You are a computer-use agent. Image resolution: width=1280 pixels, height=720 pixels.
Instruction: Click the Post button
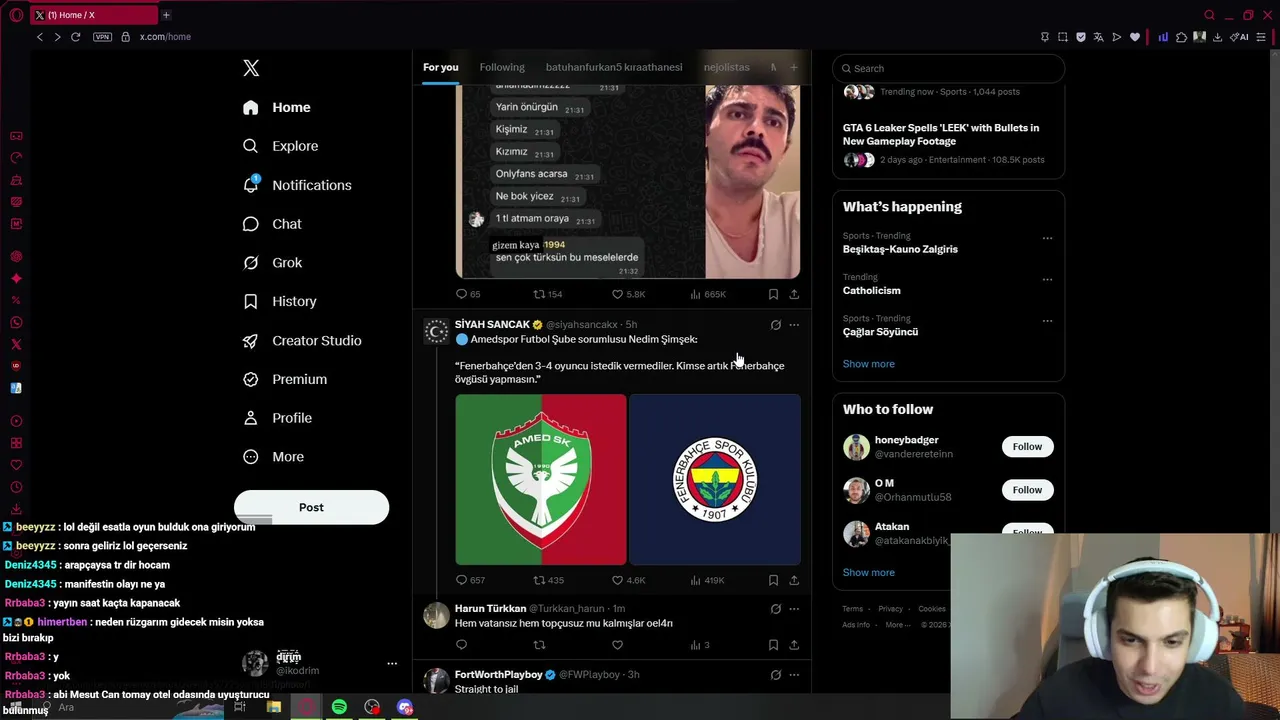pos(311,507)
